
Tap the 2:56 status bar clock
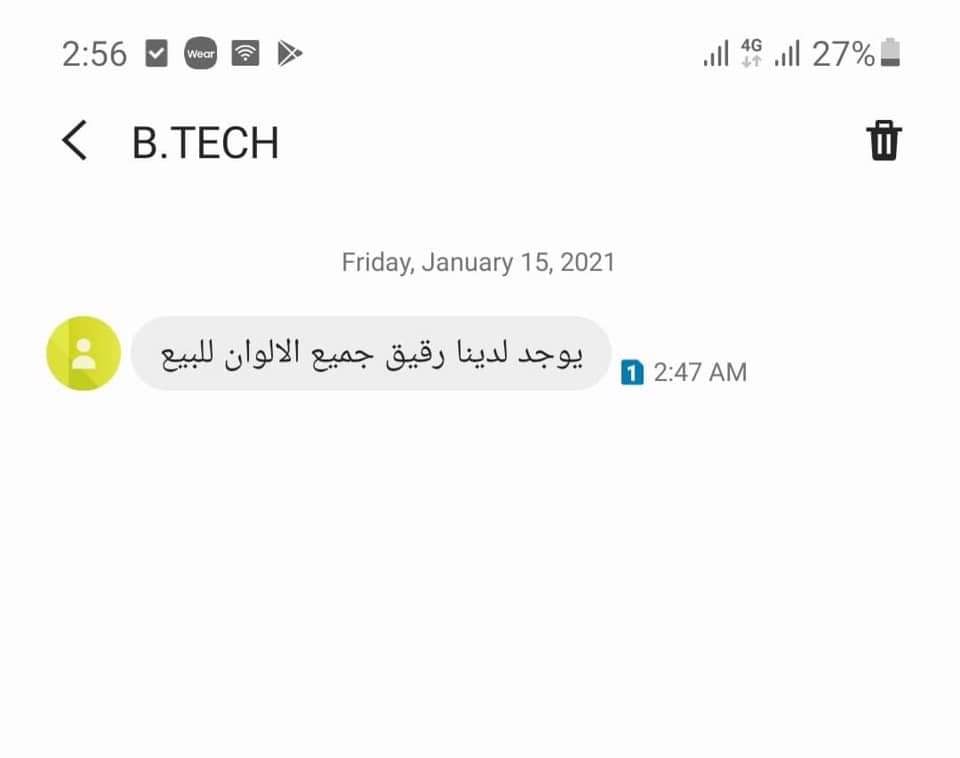click(94, 54)
